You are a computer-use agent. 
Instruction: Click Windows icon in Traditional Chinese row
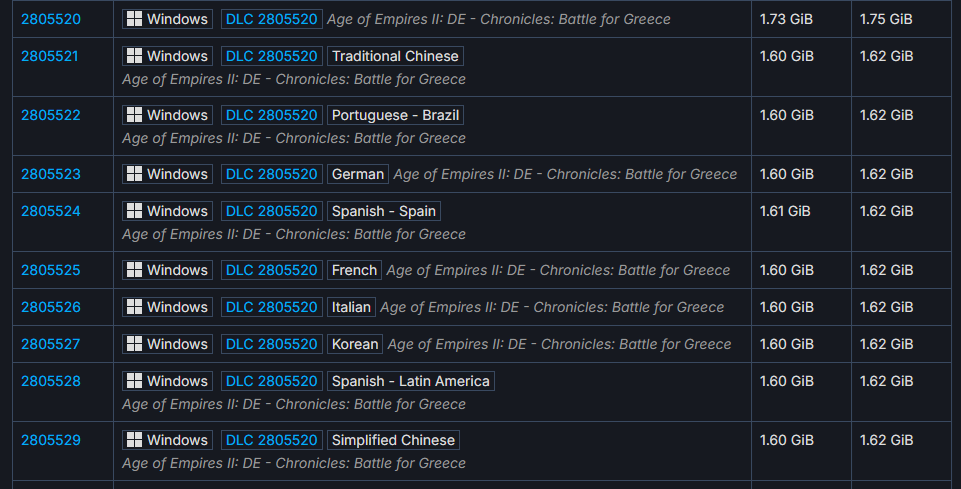click(x=134, y=56)
